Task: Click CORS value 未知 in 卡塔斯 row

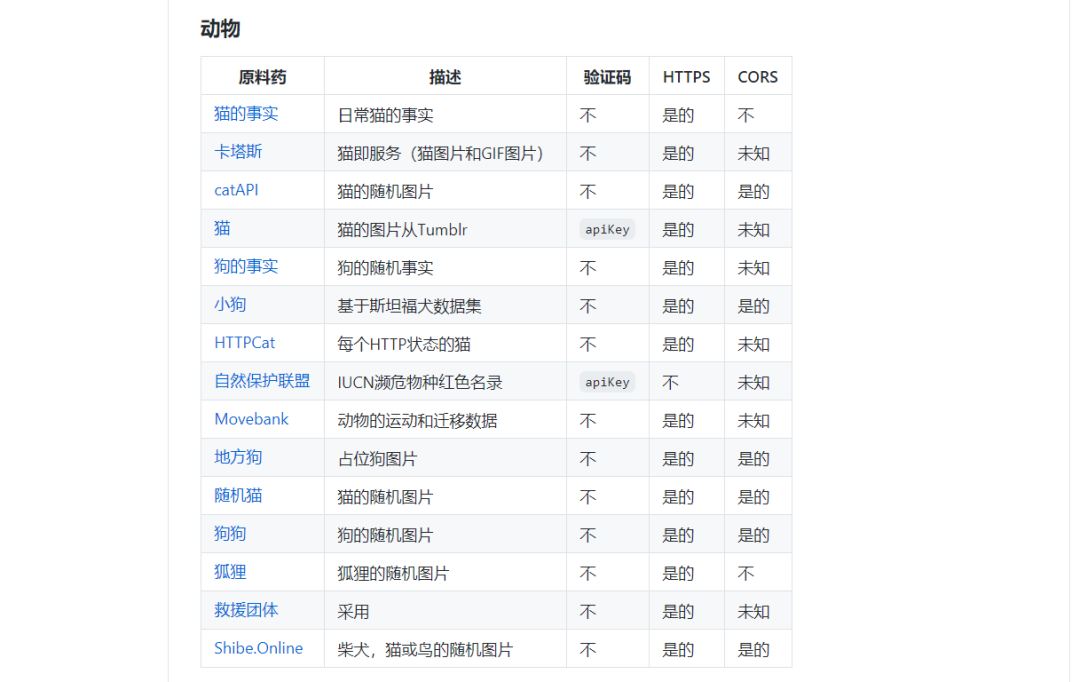Action: [x=754, y=154]
